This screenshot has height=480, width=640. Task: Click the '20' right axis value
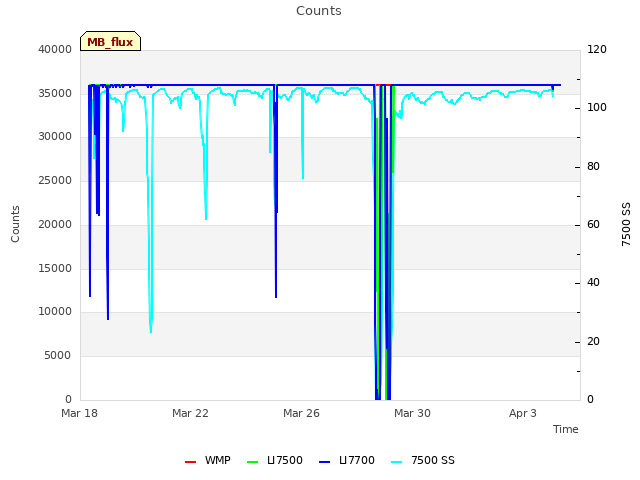(593, 341)
